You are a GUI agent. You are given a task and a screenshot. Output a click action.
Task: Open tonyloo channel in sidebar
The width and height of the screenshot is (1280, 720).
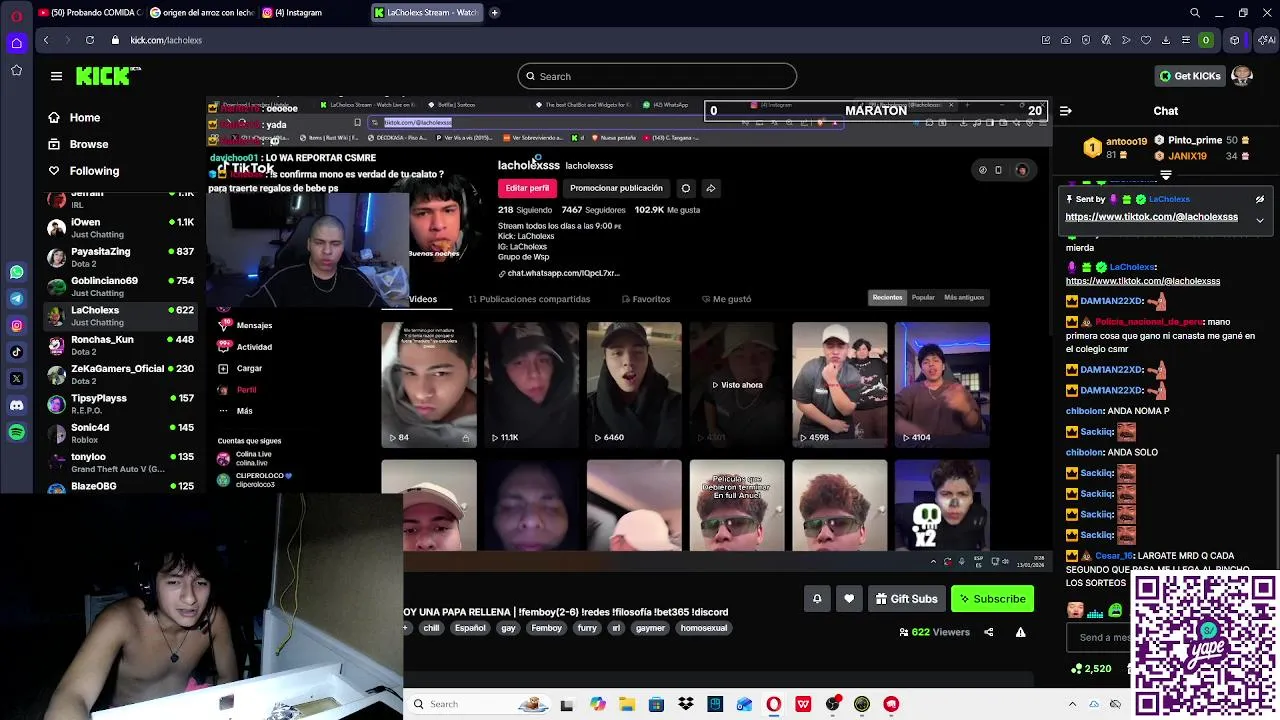tap(121, 462)
